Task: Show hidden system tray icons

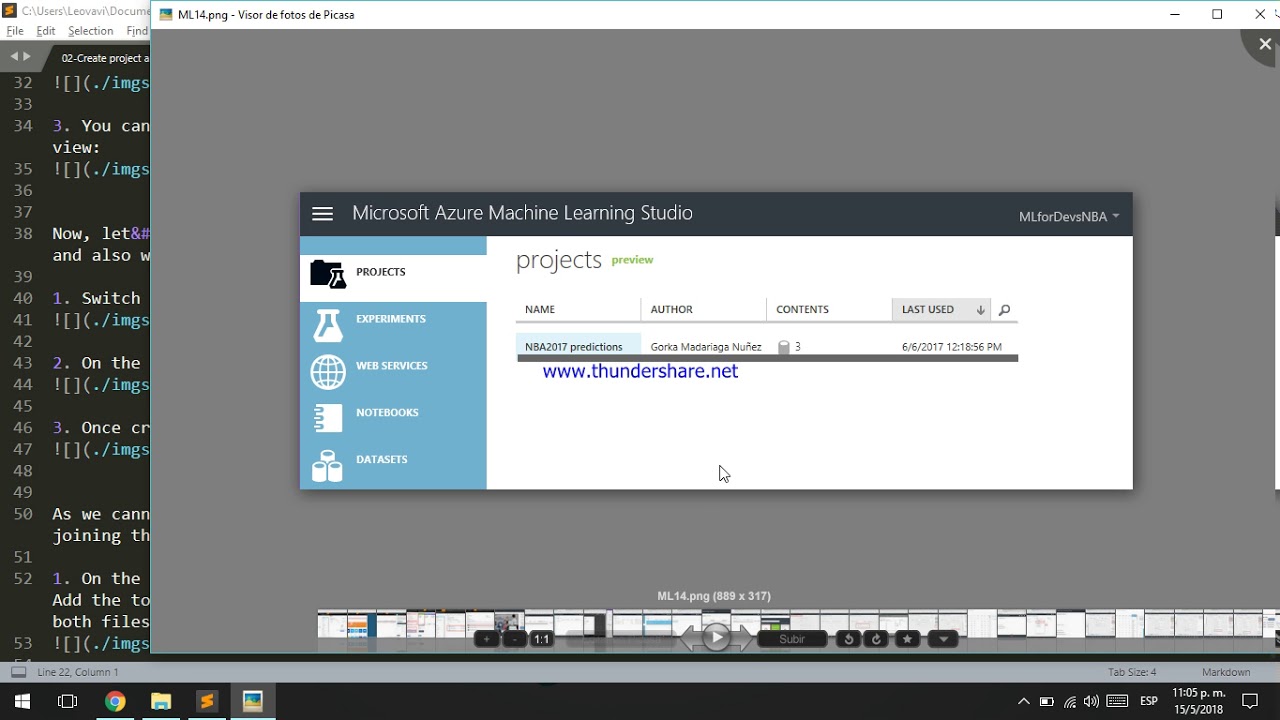Action: [x=1023, y=701]
